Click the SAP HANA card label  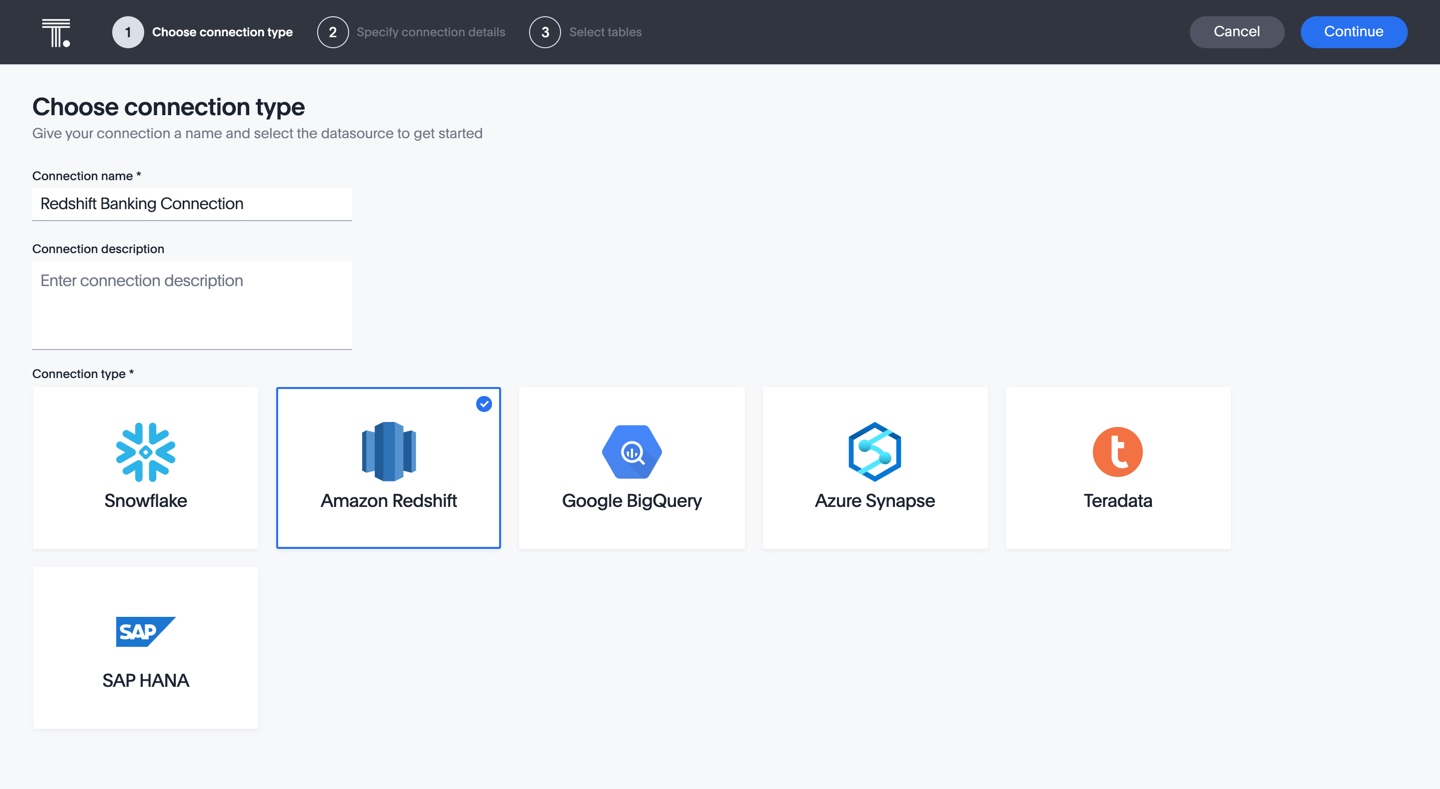point(146,680)
